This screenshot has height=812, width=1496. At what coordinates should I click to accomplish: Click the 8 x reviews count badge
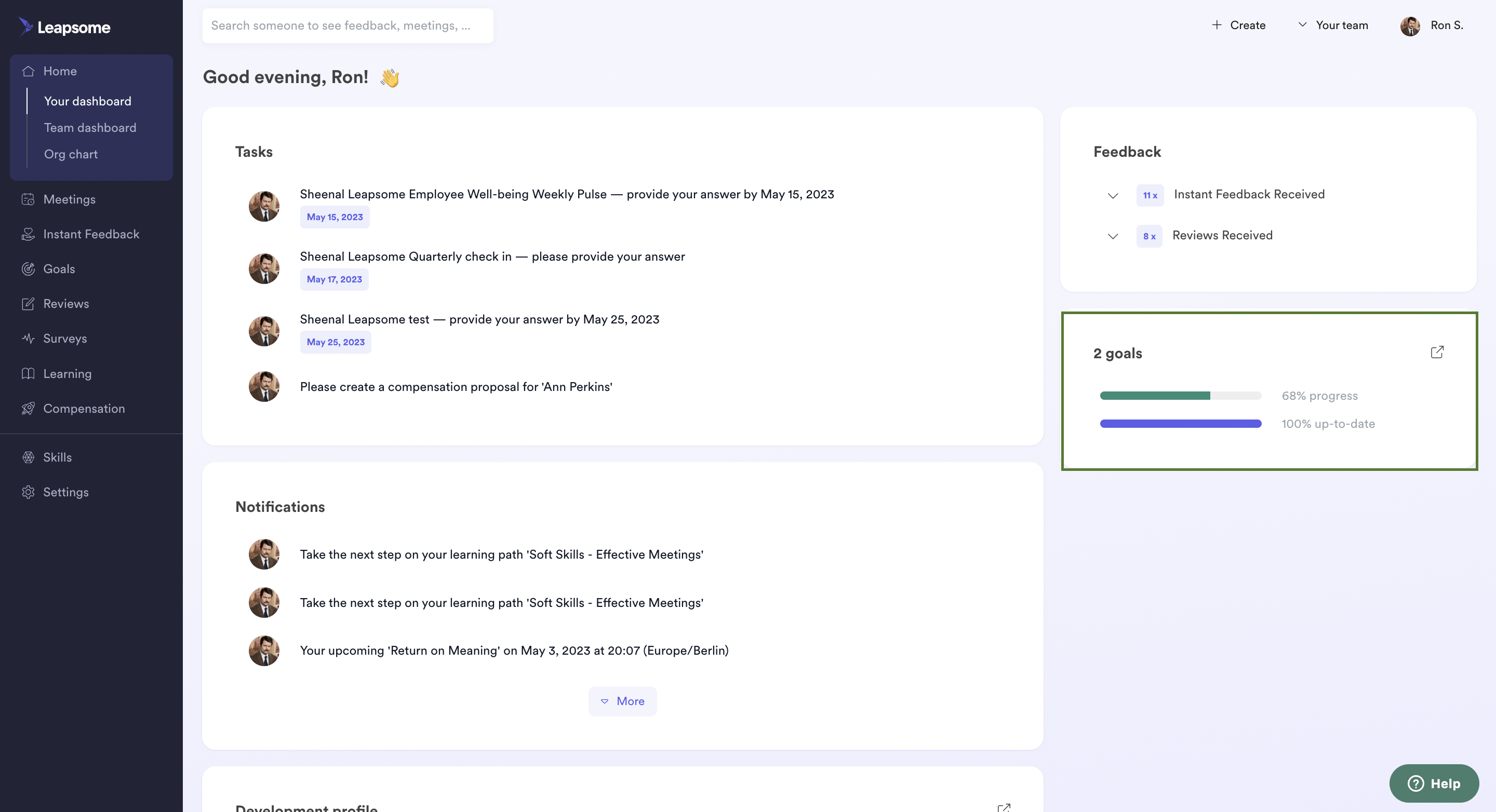tap(1148, 236)
